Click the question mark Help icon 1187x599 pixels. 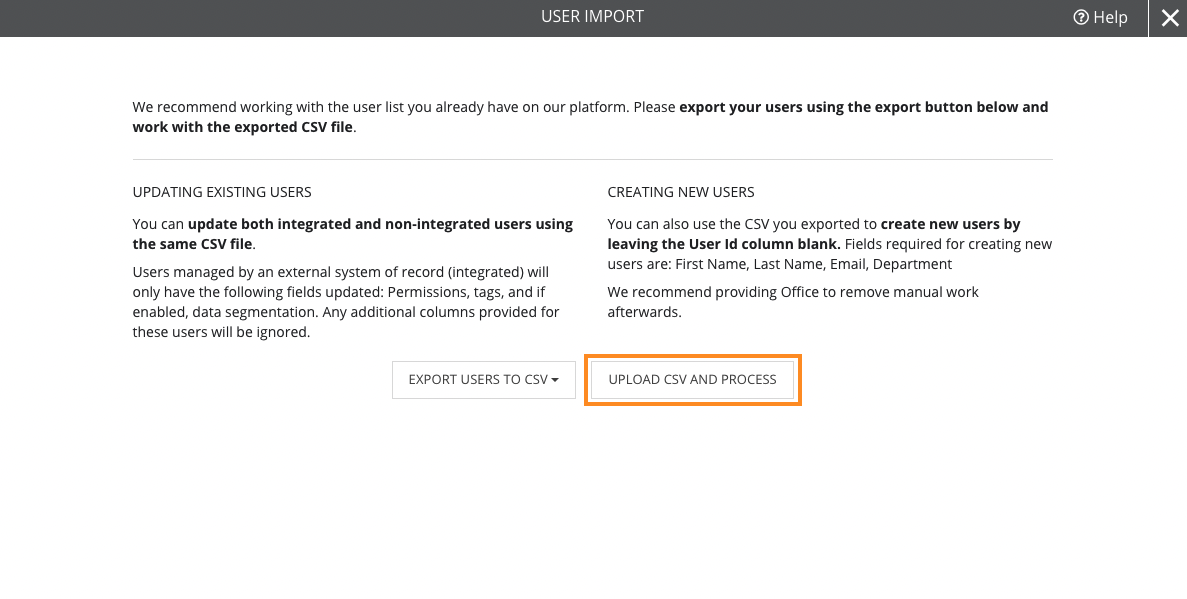(1081, 17)
